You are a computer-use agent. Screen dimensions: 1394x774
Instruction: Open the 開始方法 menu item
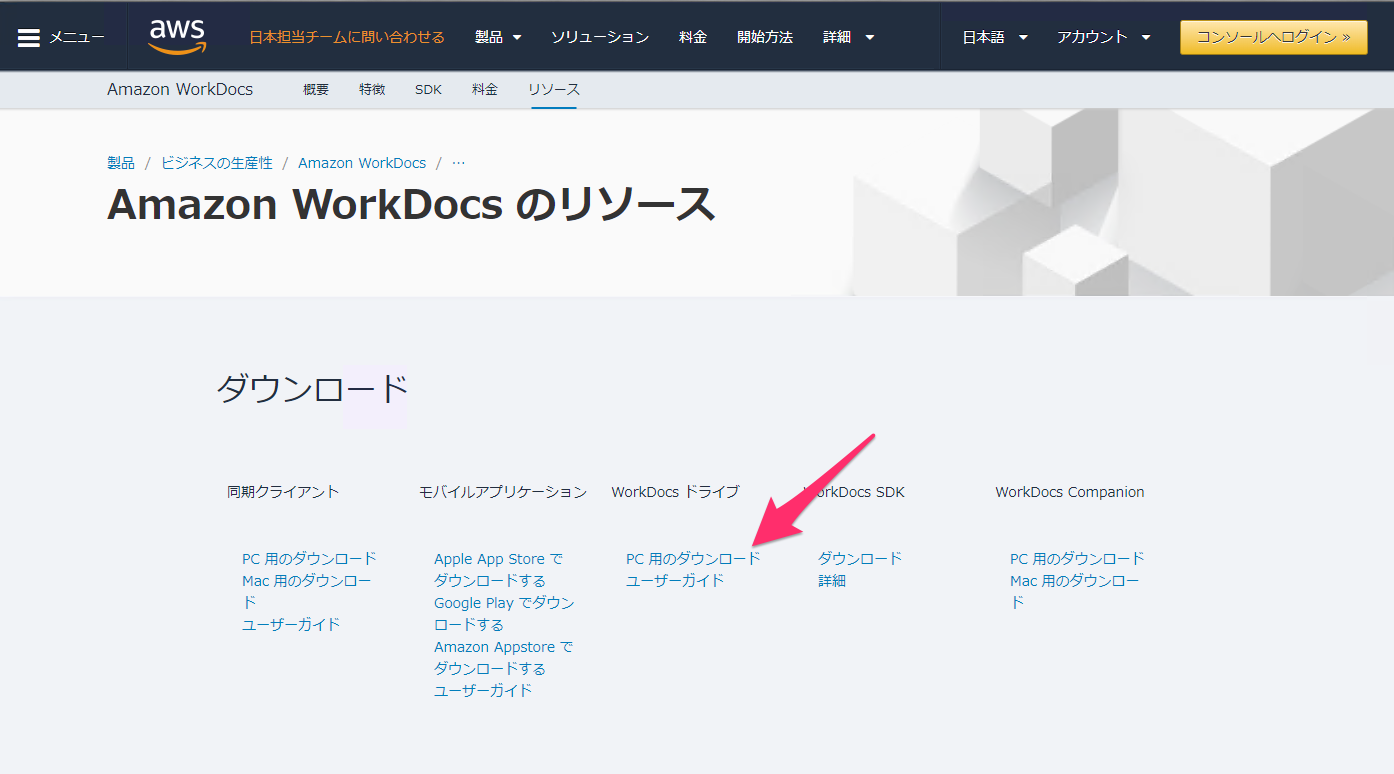tap(765, 35)
